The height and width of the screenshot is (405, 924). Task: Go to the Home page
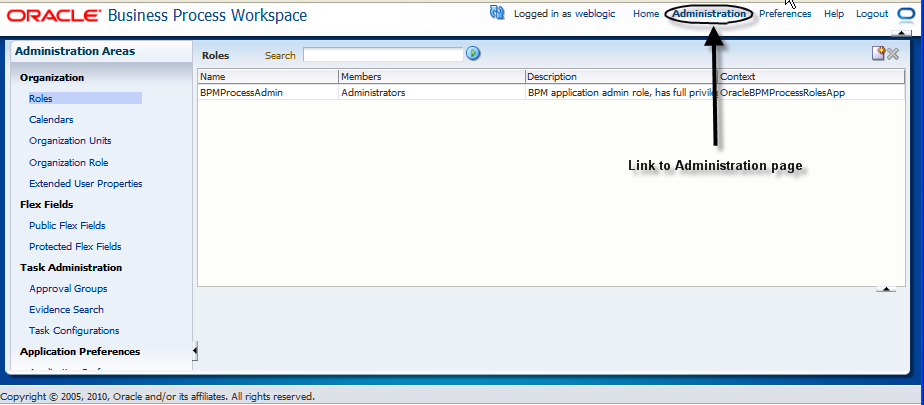(x=646, y=14)
